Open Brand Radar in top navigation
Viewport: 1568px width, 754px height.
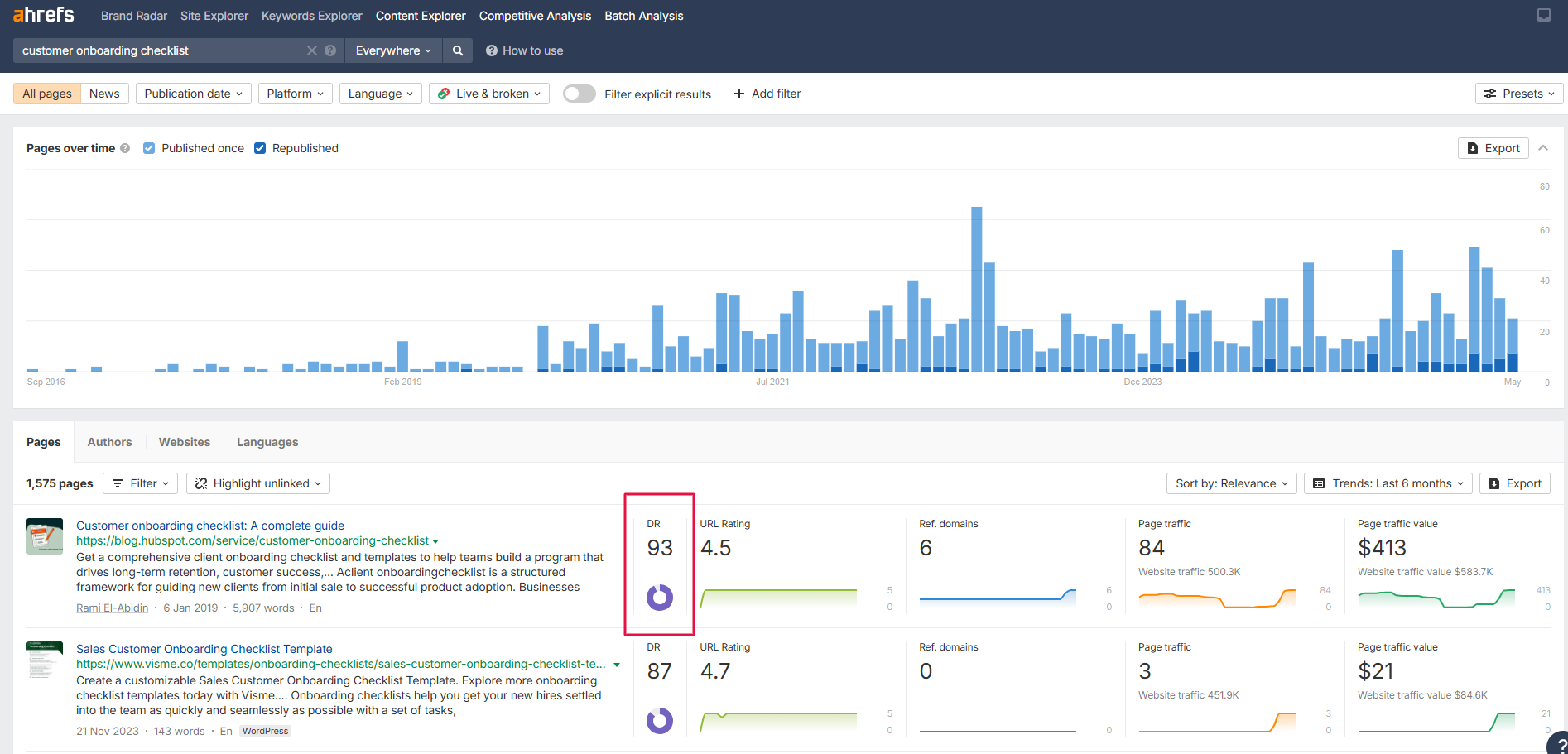click(x=134, y=16)
